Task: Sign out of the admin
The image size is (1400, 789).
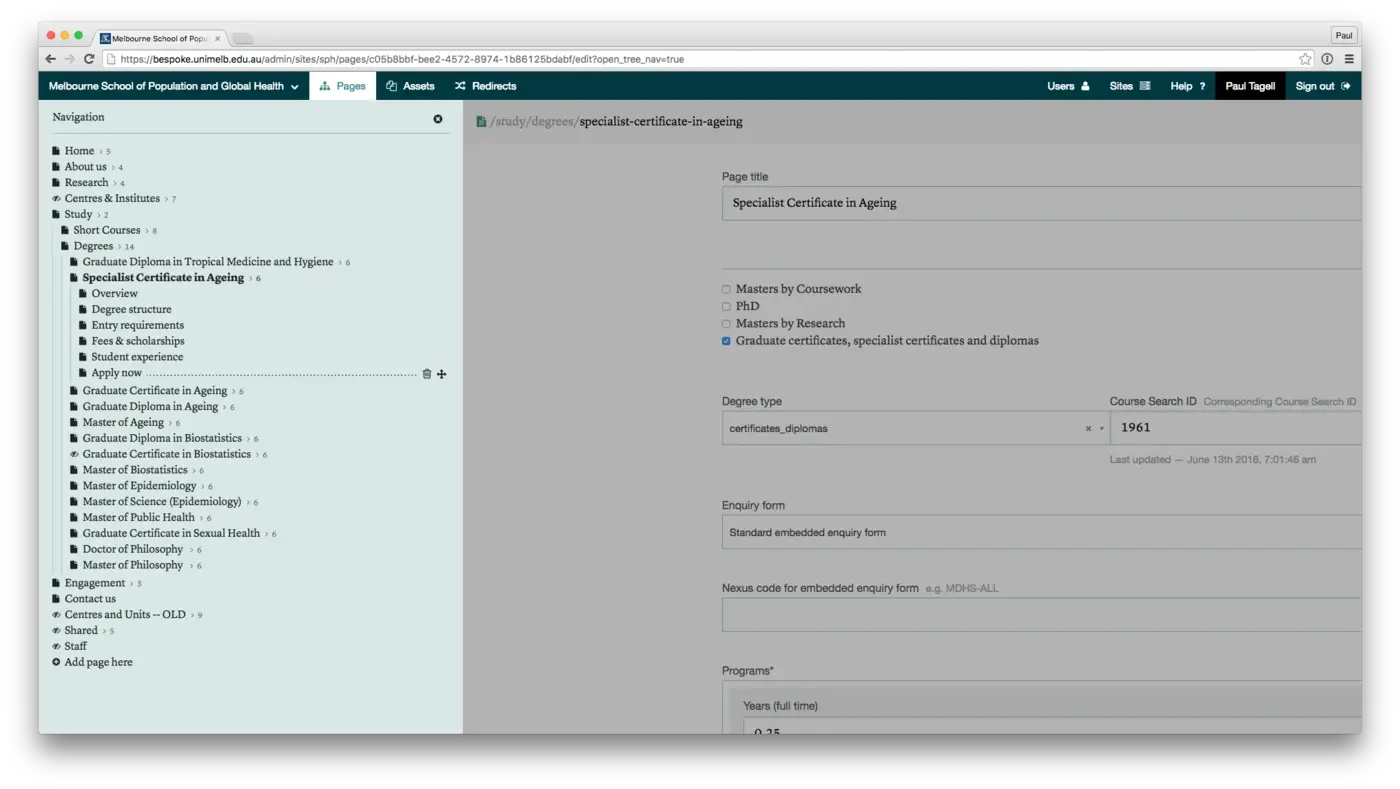Action: pyautogui.click(x=1323, y=86)
